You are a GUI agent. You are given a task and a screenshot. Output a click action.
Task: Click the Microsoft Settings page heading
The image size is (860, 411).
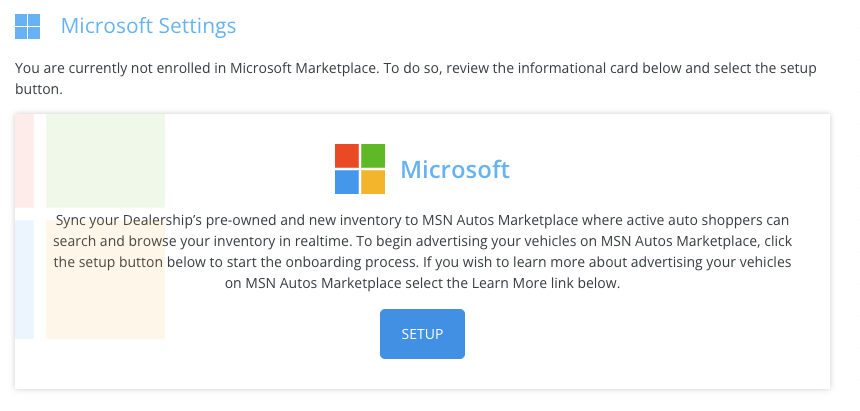click(148, 26)
